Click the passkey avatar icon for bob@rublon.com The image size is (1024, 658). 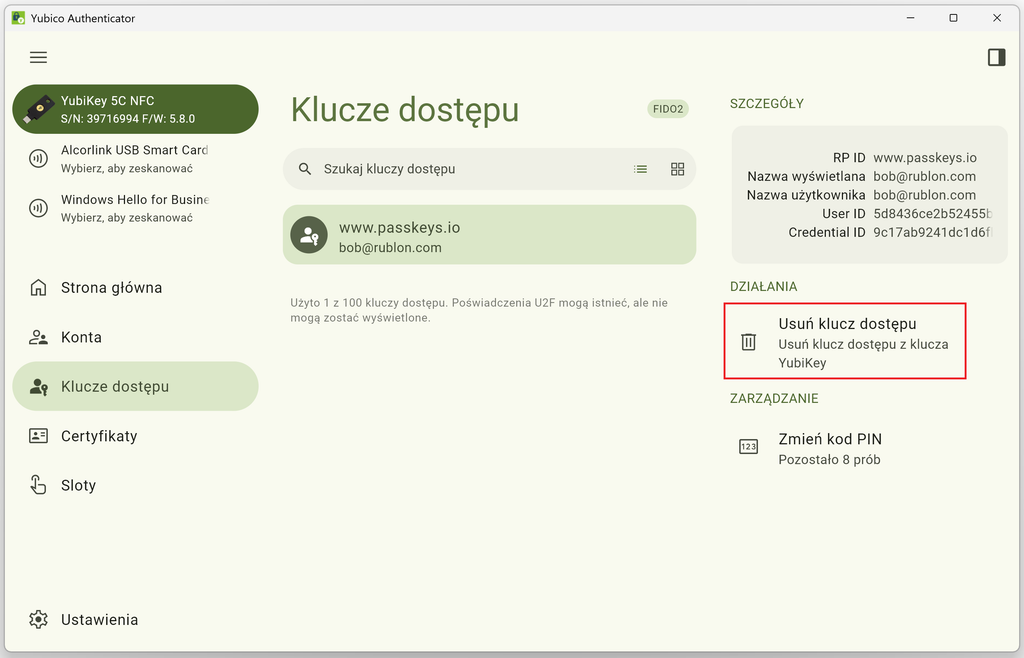point(309,235)
